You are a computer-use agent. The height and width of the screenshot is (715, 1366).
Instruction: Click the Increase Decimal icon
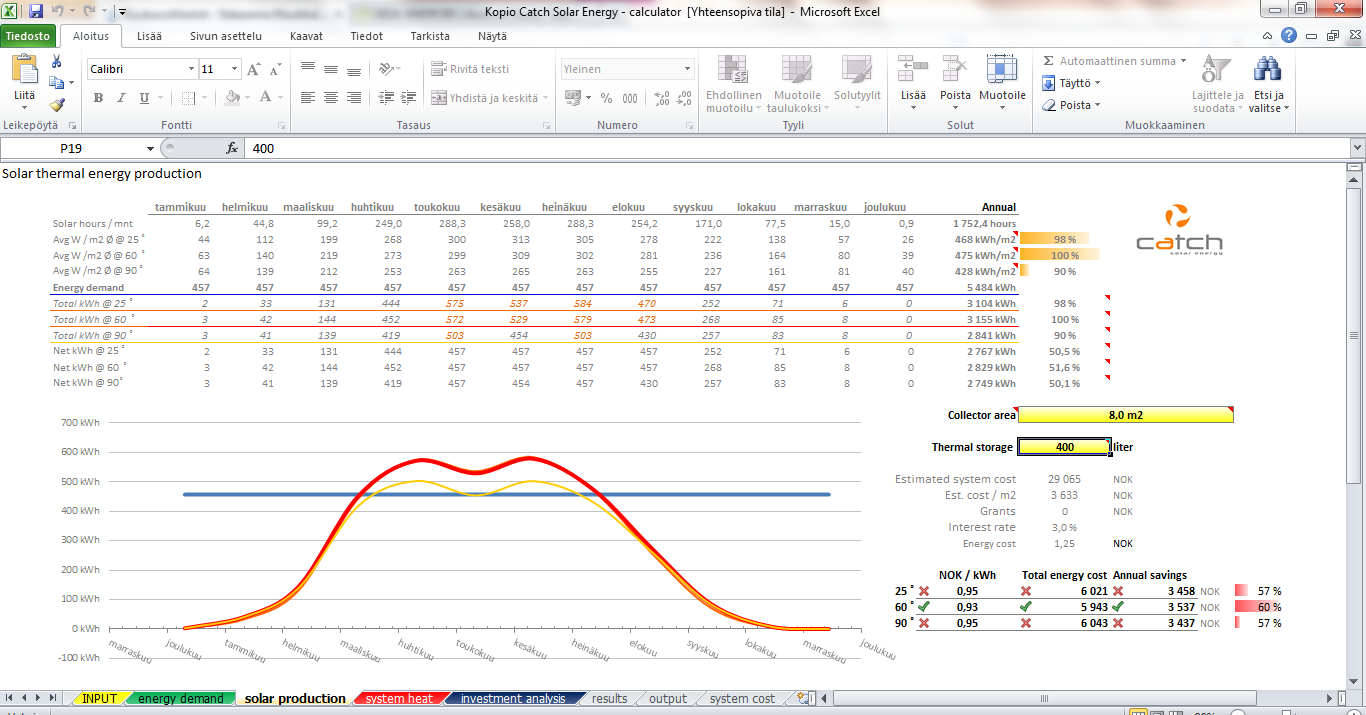click(x=660, y=98)
